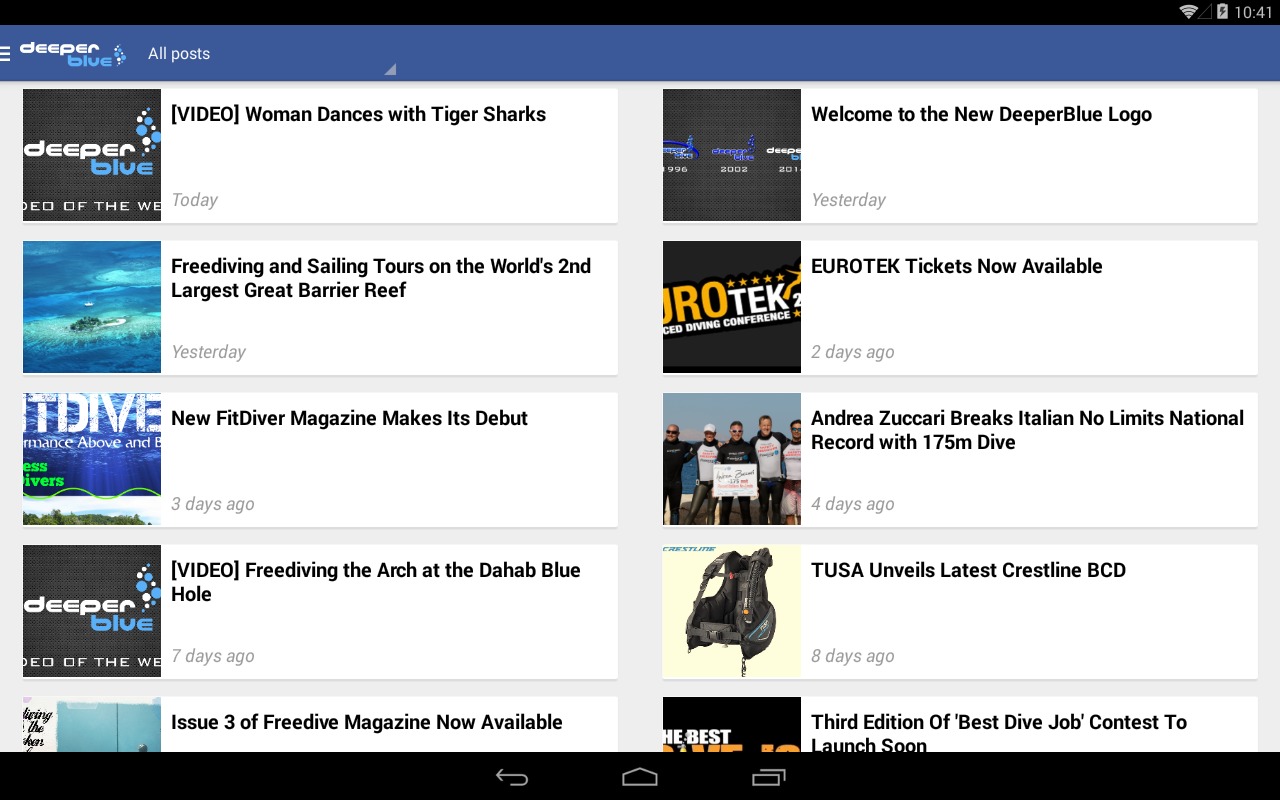Tap the DeeperBlue logo history thumbnail

click(x=732, y=155)
